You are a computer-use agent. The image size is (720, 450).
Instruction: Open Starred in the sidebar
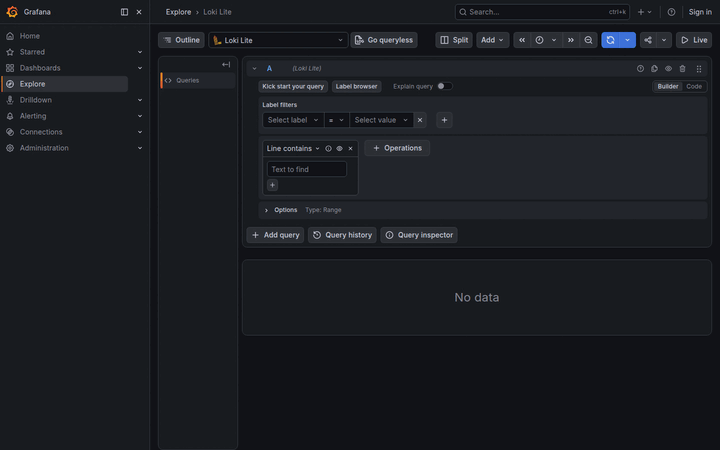[x=32, y=52]
